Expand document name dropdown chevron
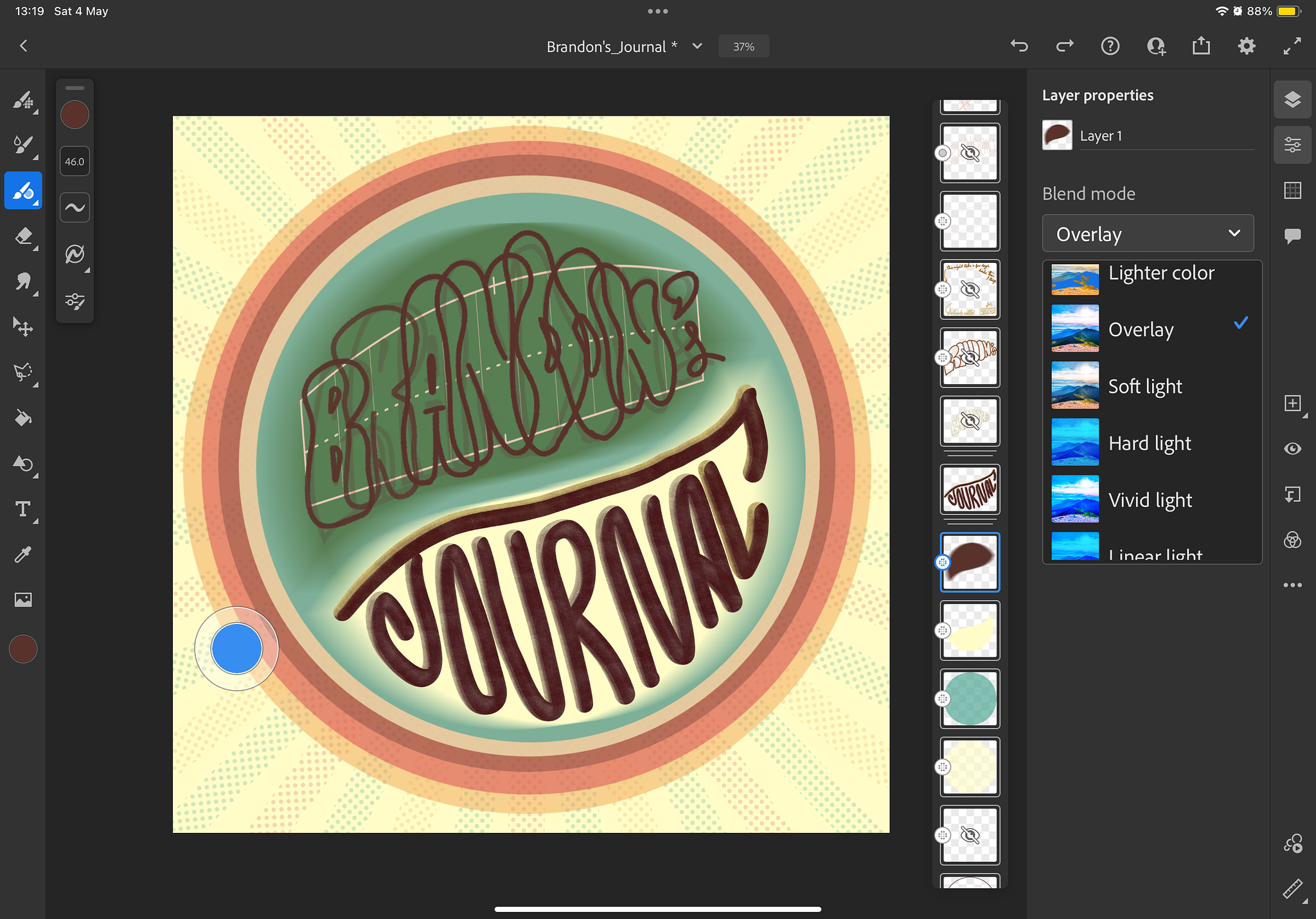The image size is (1316, 919). 697,46
